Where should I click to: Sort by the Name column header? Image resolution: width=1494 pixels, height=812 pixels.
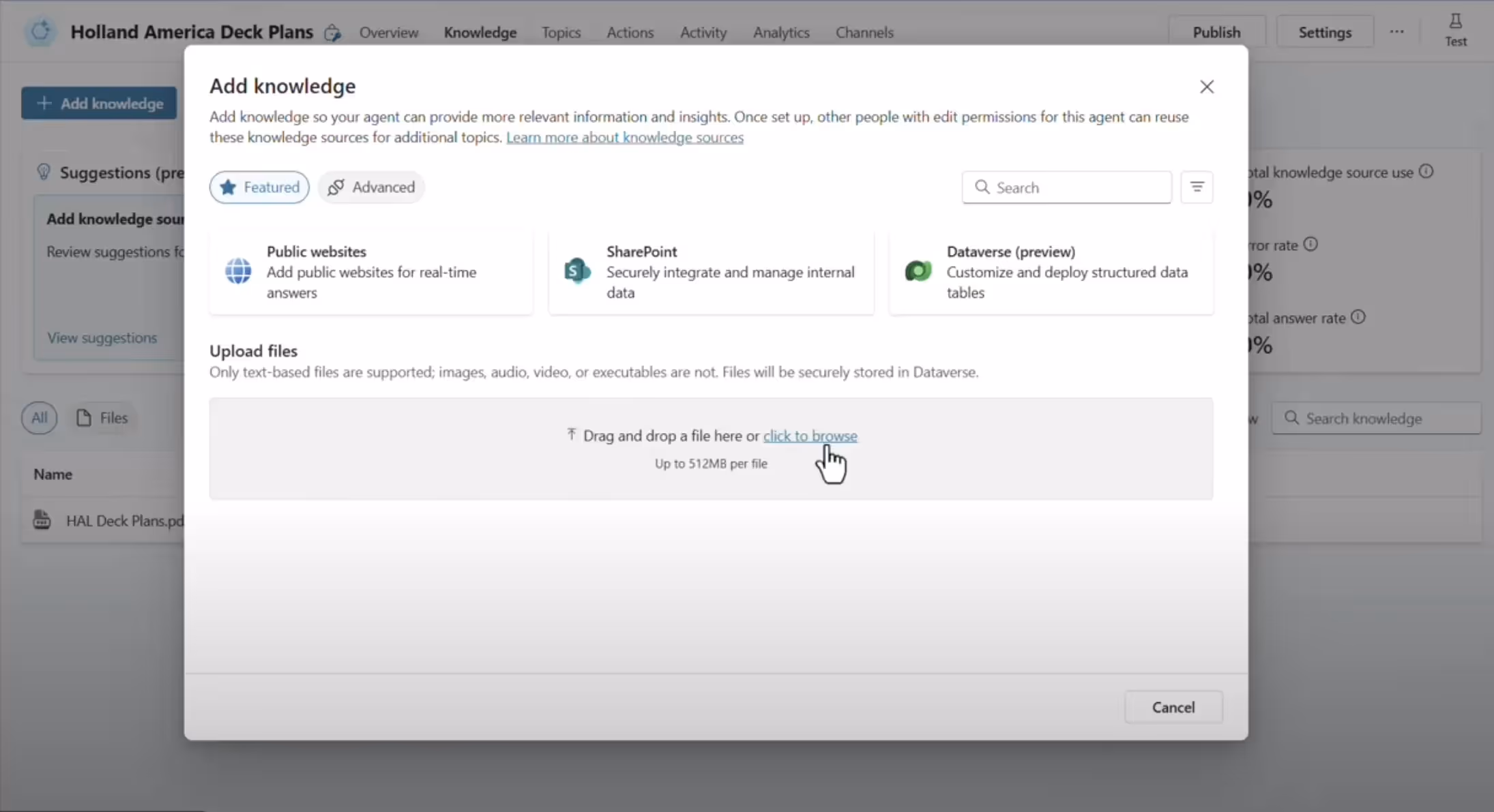(53, 474)
